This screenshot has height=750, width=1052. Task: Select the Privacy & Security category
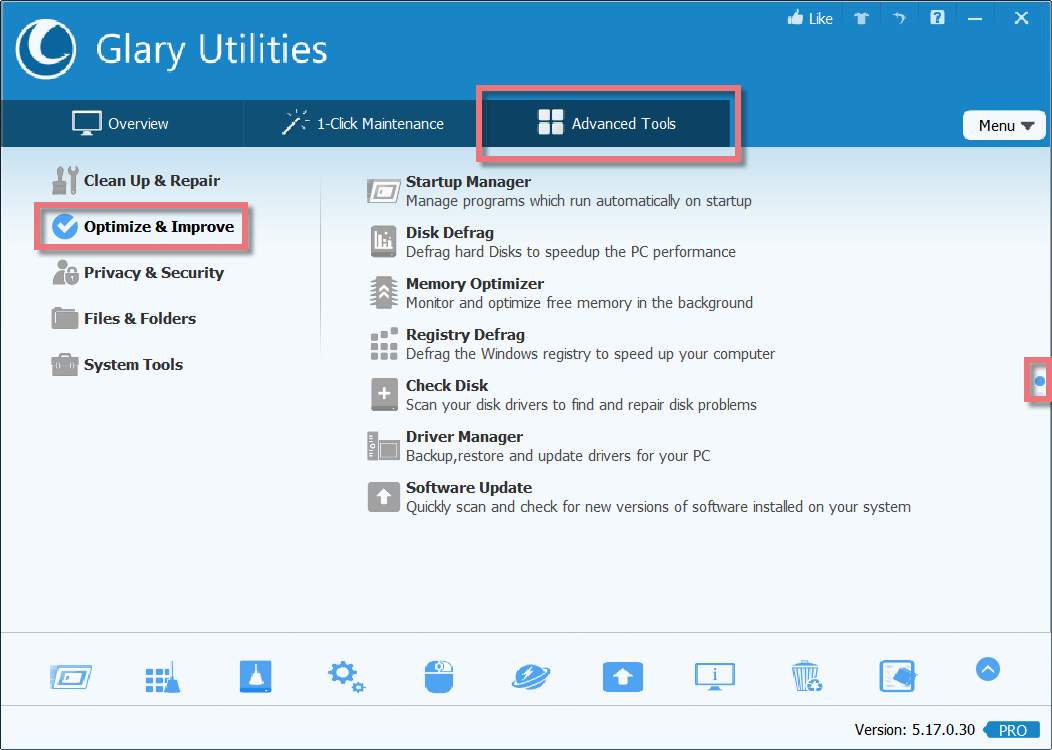pos(153,272)
